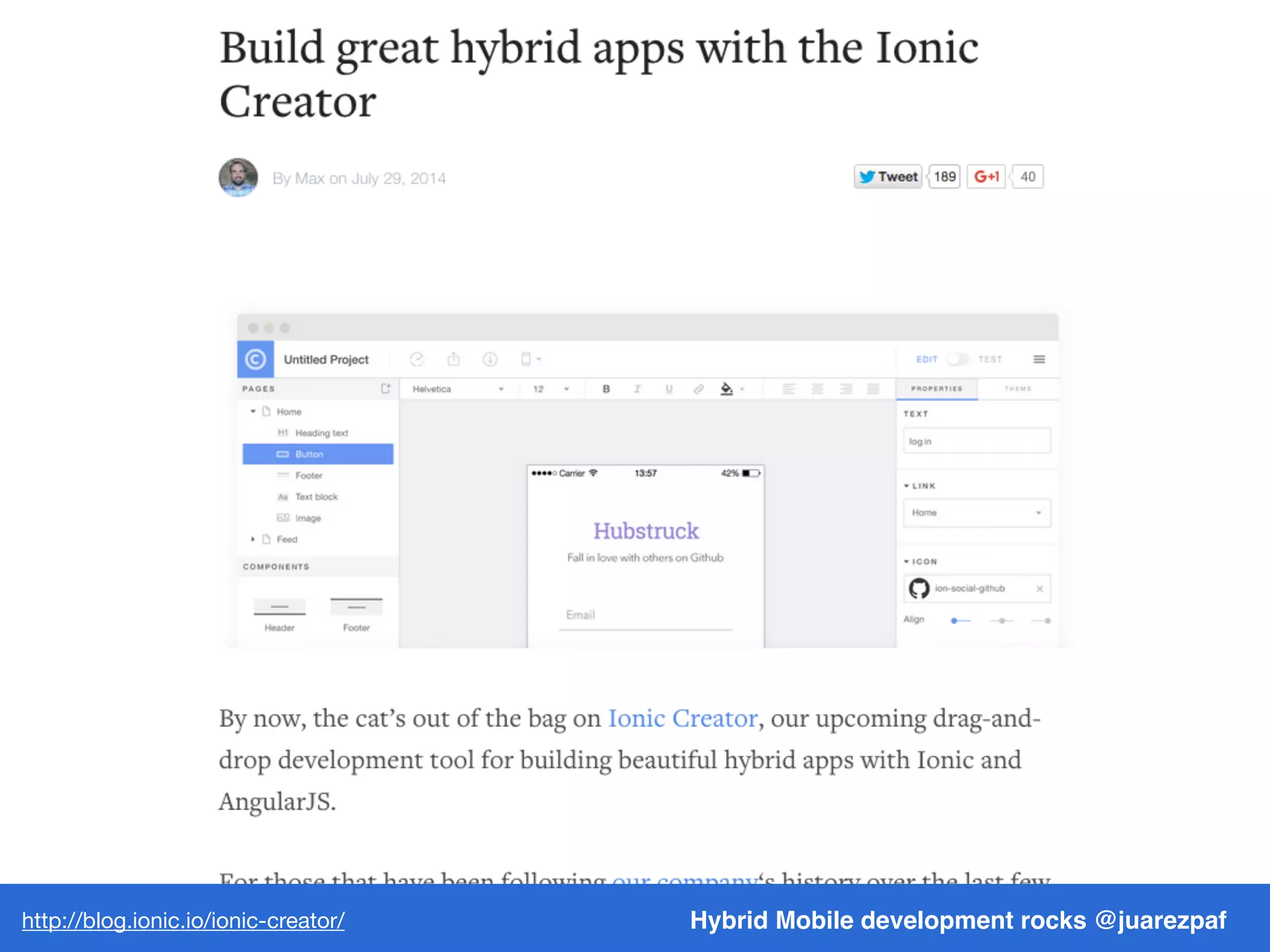Open the Helvetica font dropdown

[458, 389]
